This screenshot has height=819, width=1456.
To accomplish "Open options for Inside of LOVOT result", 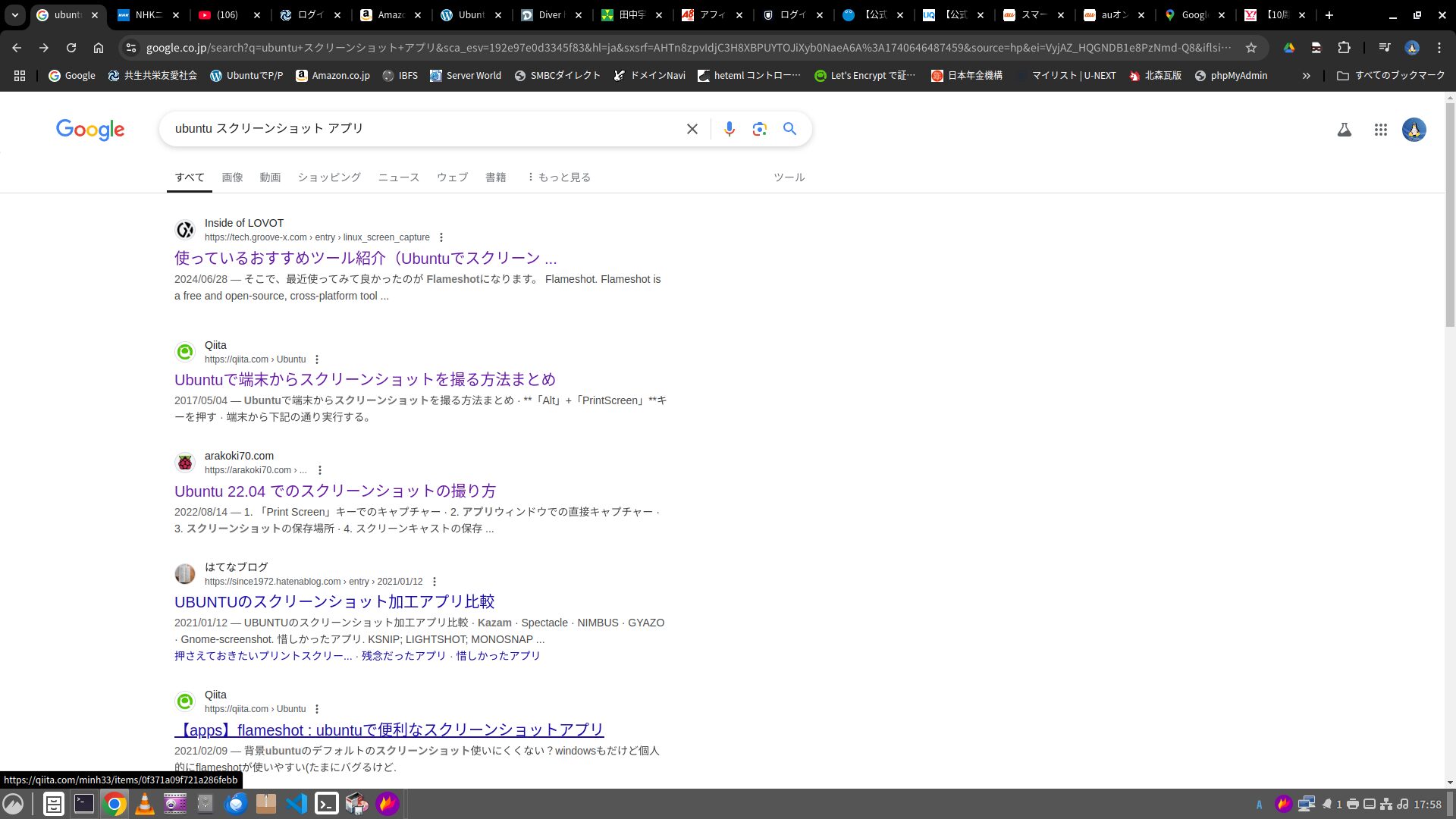I will pyautogui.click(x=441, y=237).
